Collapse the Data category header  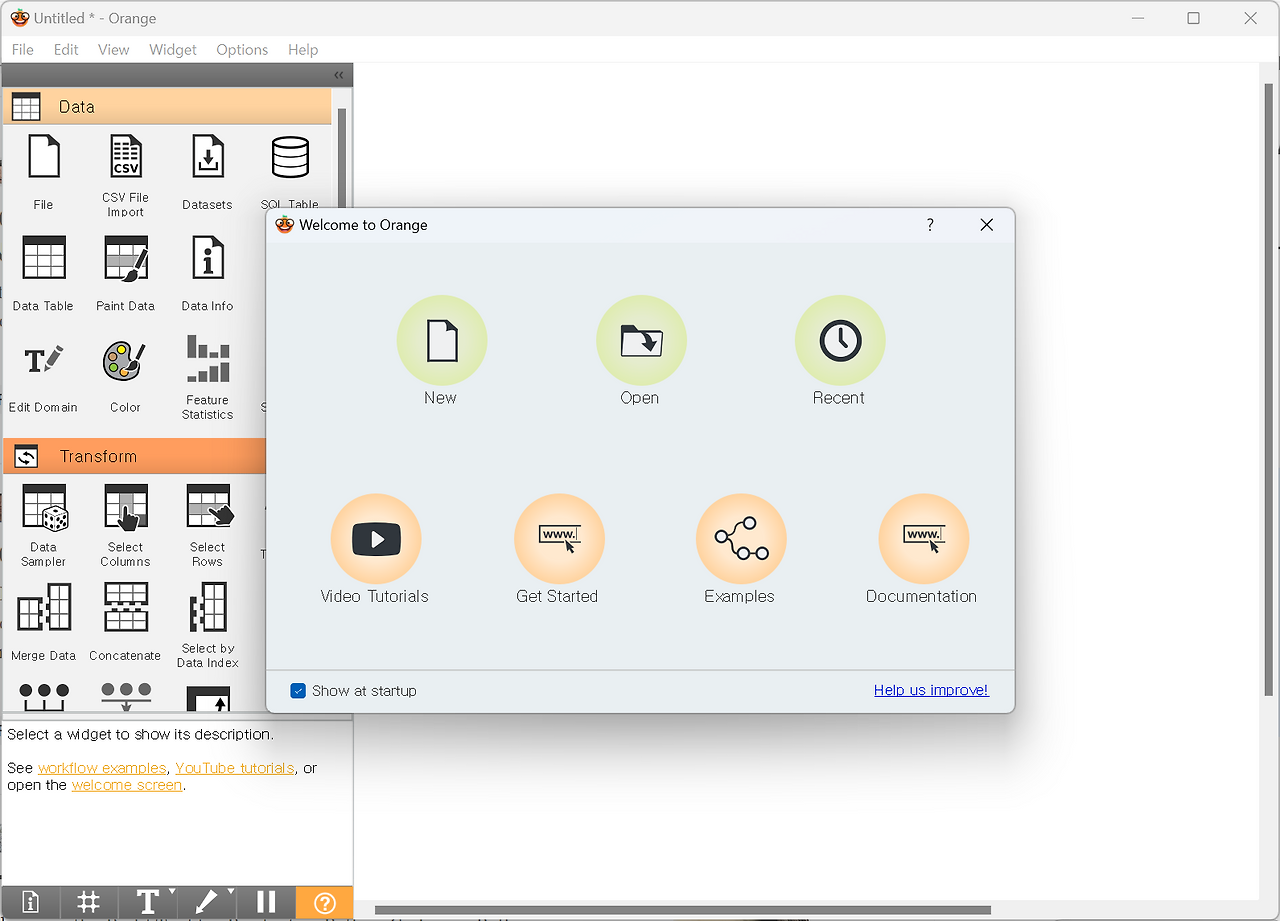(x=167, y=106)
